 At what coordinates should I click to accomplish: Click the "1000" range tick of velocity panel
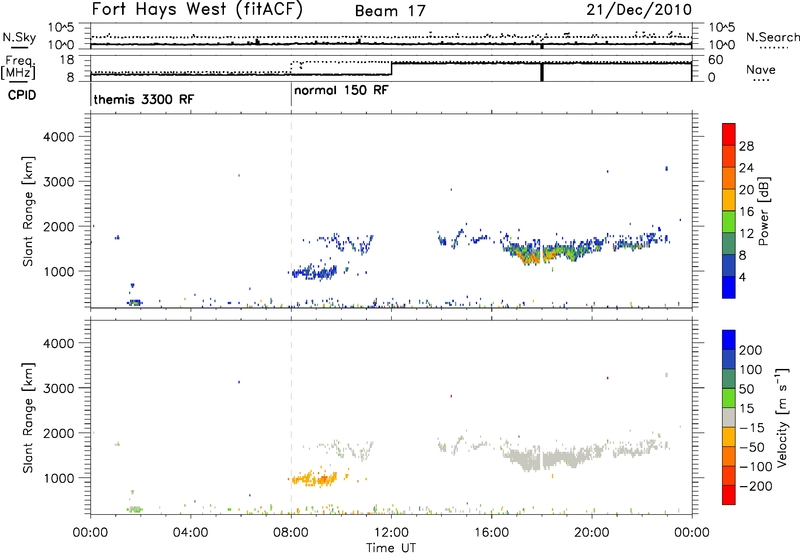coord(58,478)
